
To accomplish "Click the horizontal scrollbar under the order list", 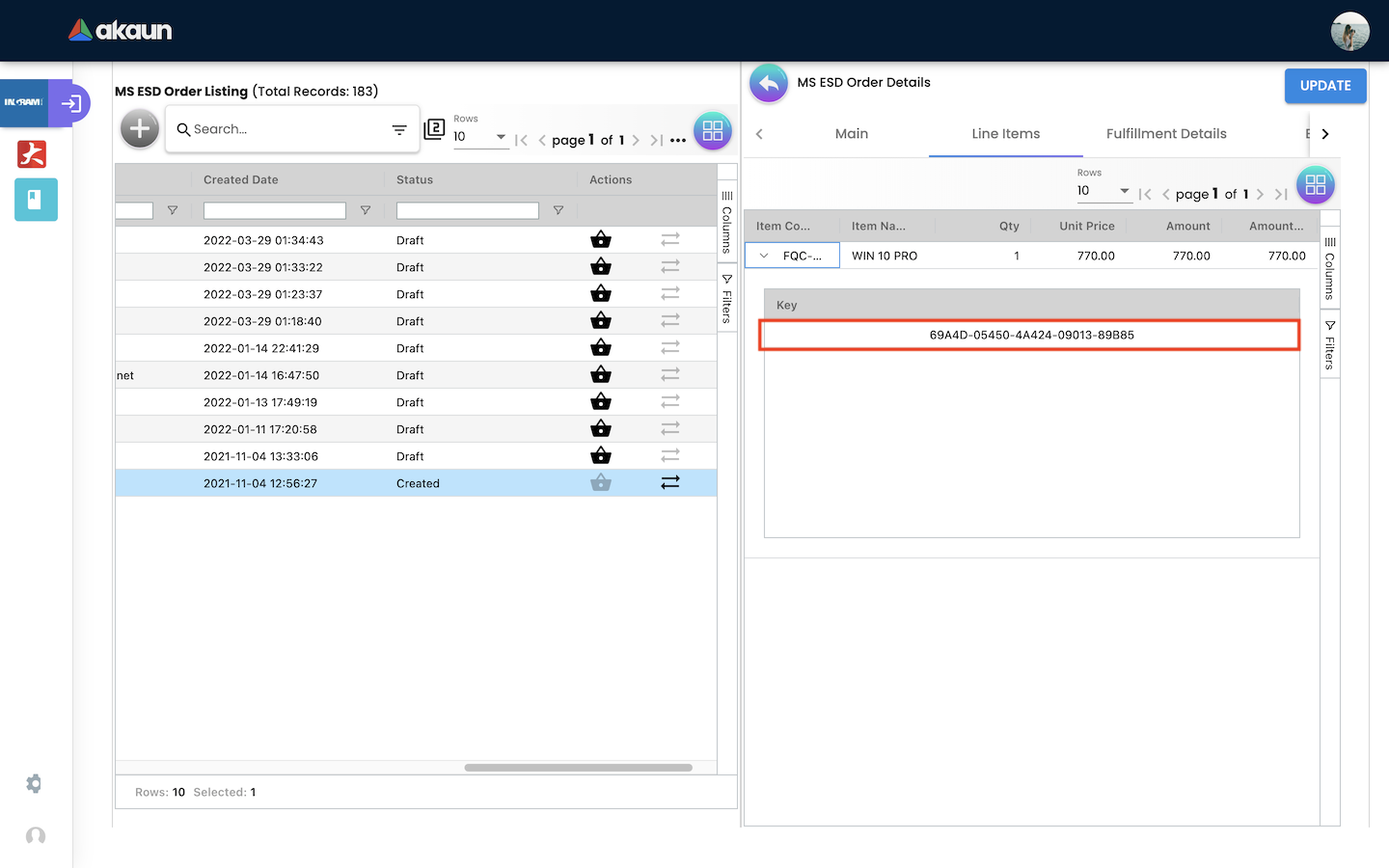I will [x=578, y=768].
